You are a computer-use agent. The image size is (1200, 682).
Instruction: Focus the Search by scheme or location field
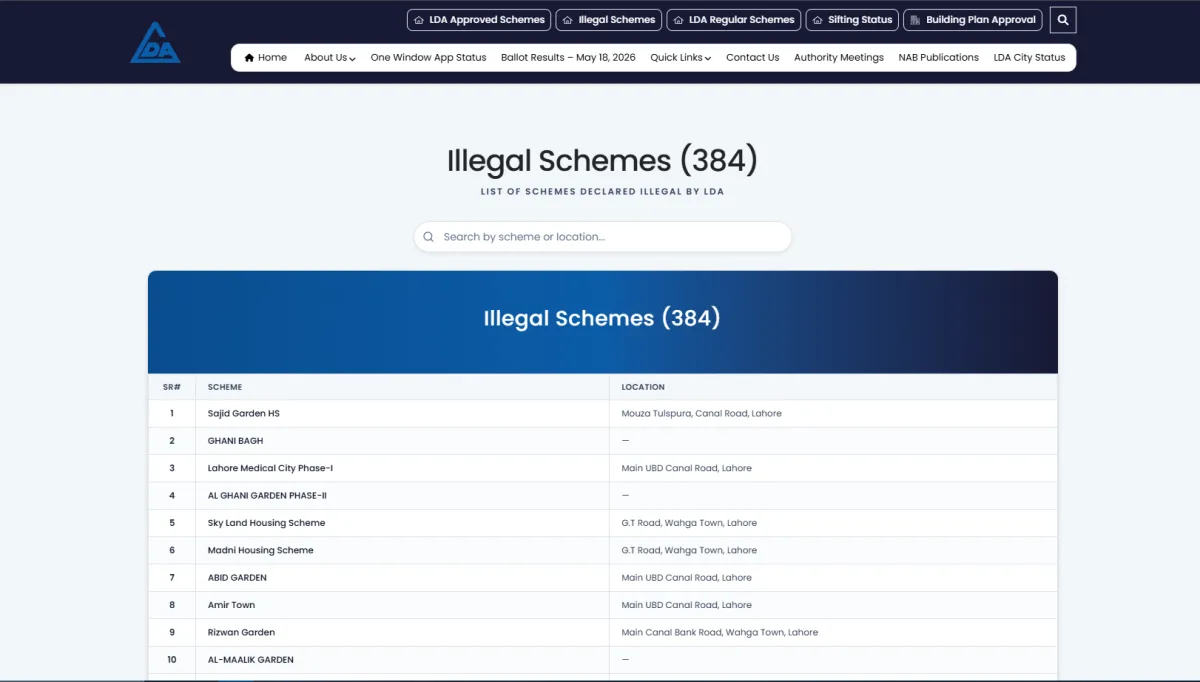(603, 237)
